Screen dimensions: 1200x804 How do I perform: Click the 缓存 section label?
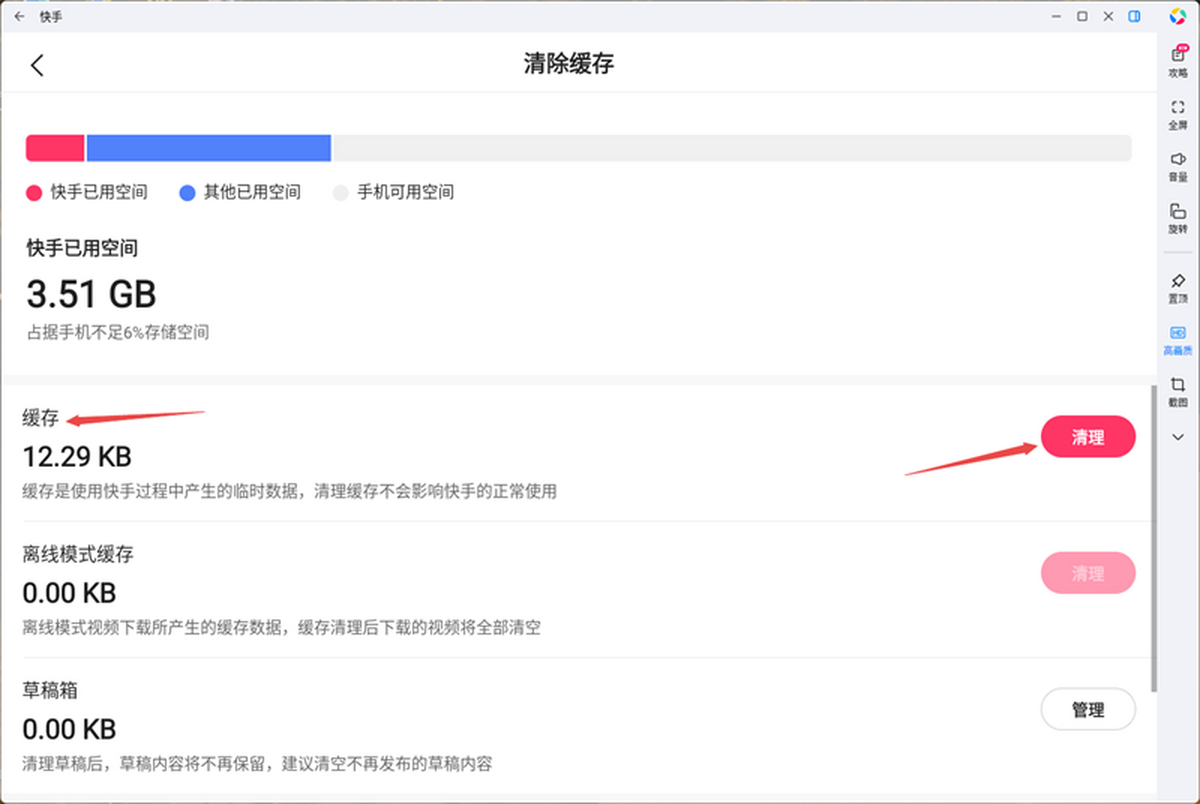[41, 419]
